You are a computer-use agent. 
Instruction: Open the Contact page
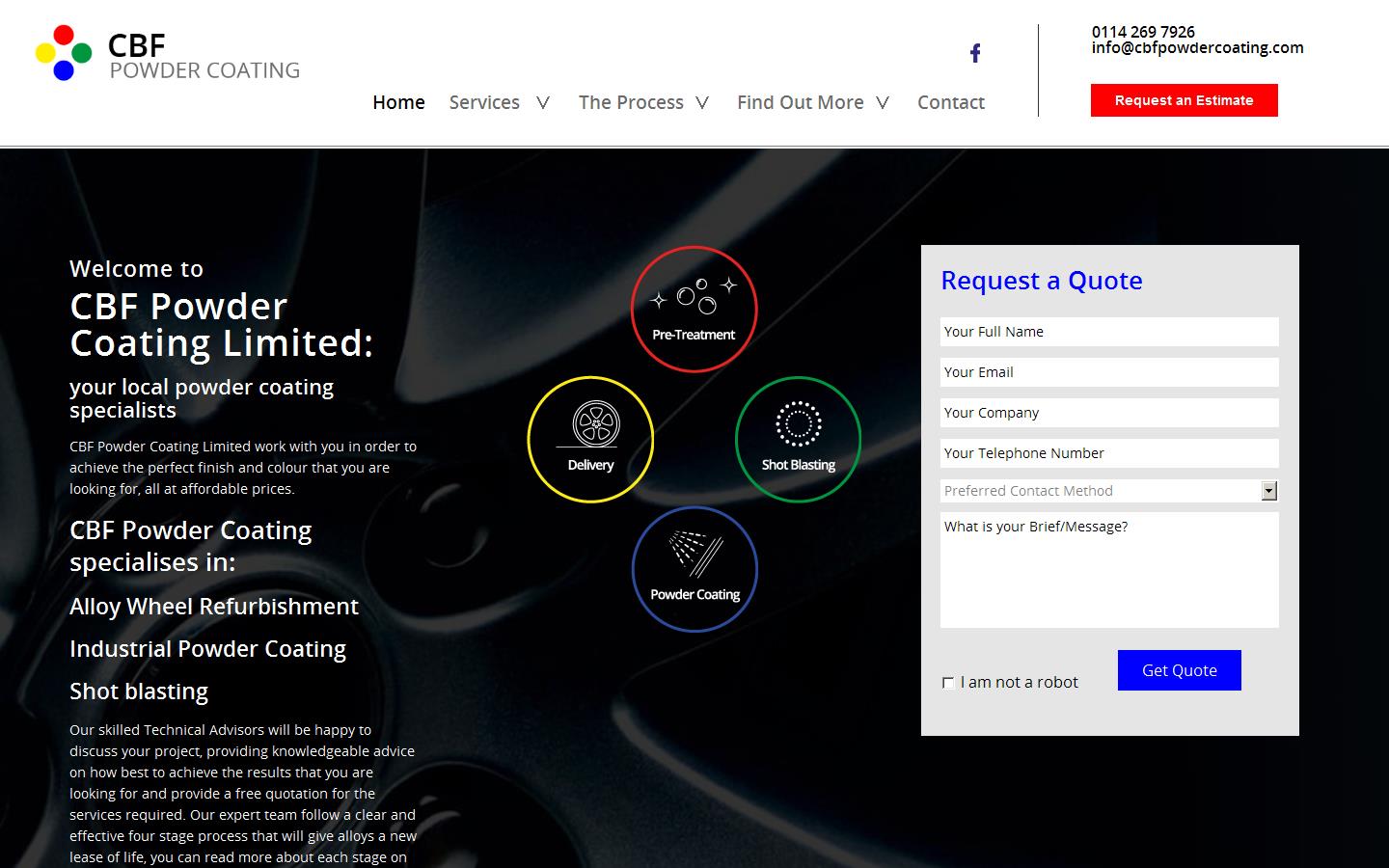[951, 102]
